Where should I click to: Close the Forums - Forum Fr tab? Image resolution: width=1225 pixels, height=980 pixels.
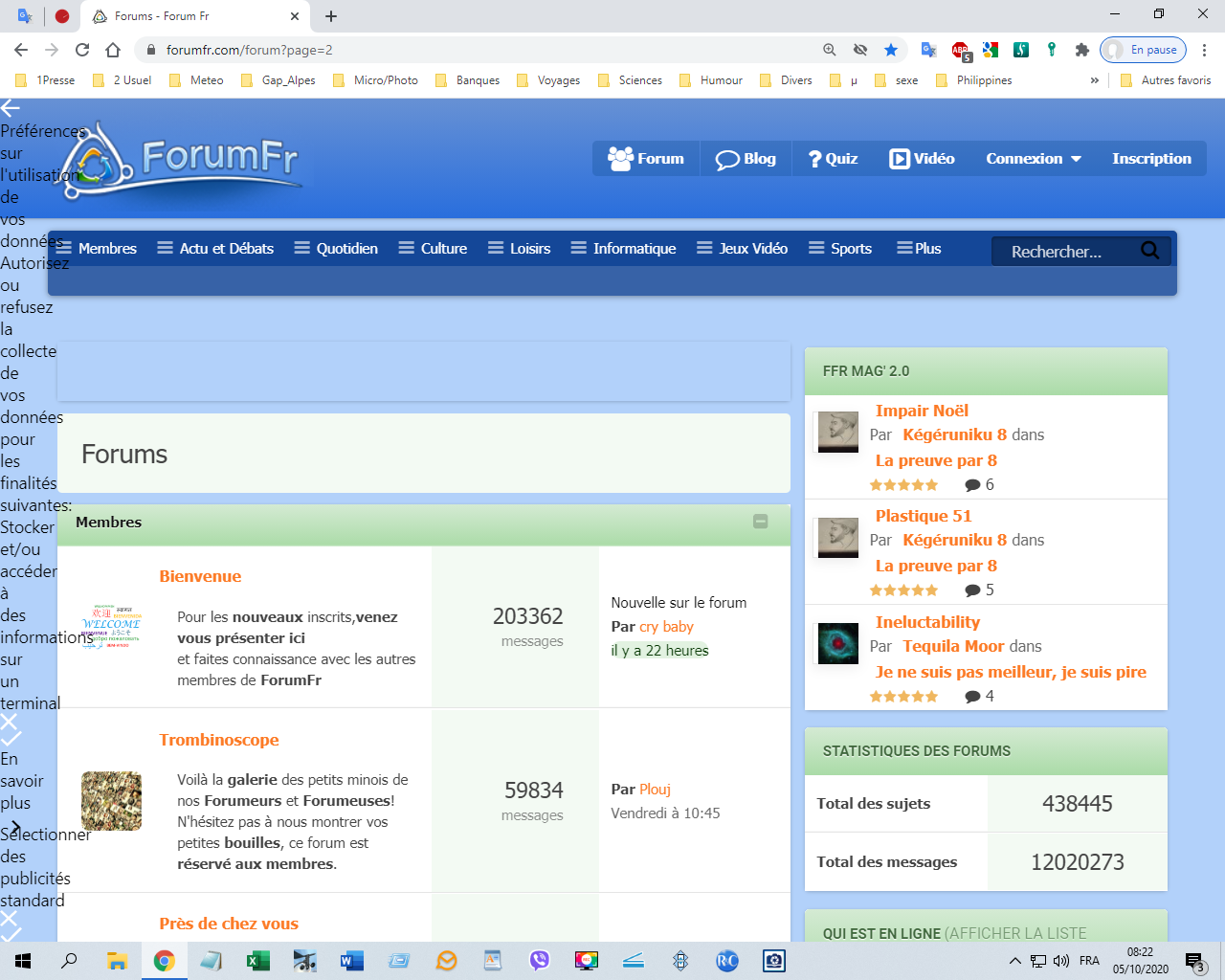[295, 16]
